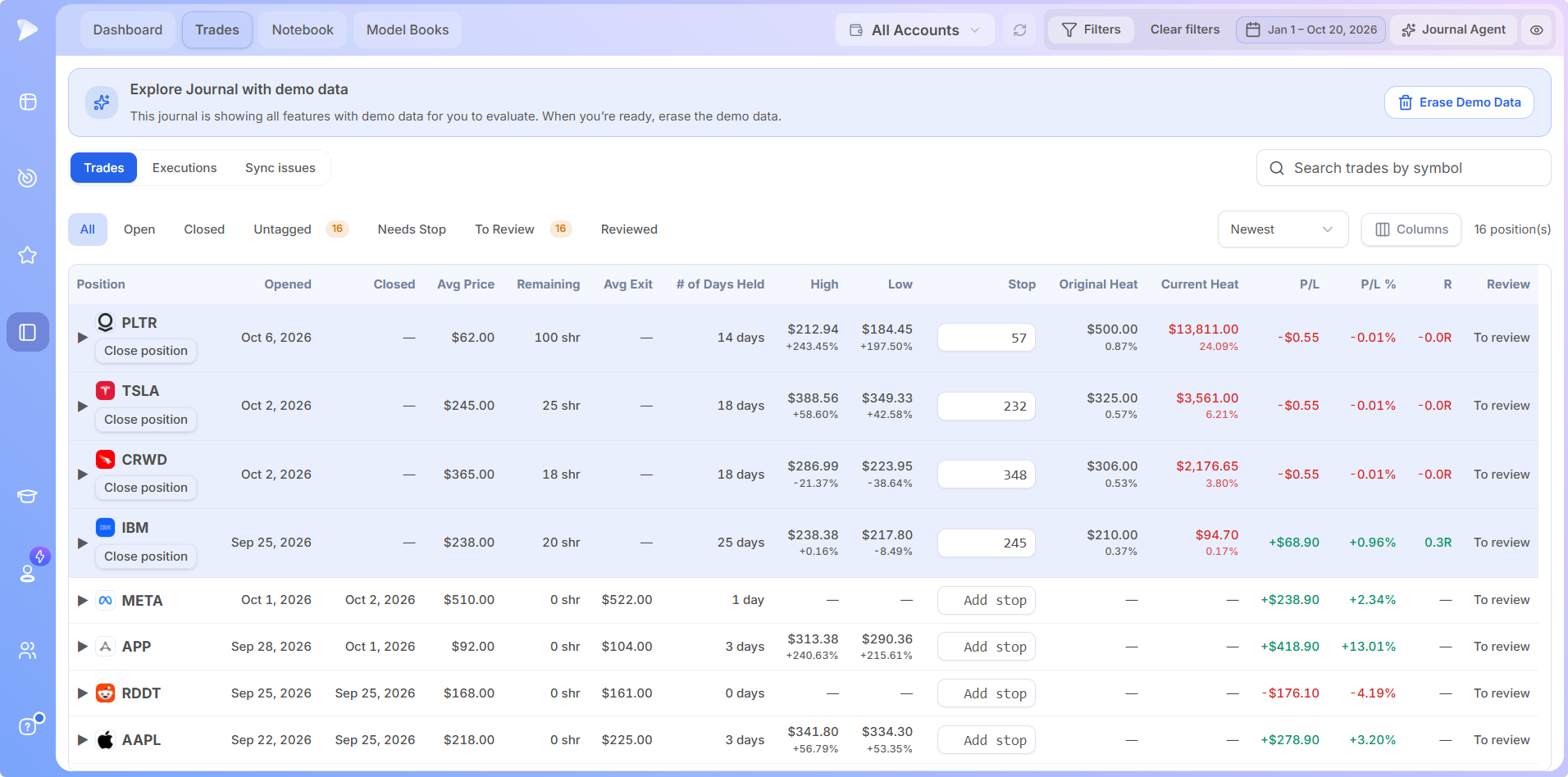
Task: Click the Erase Demo Data button
Action: [1459, 102]
